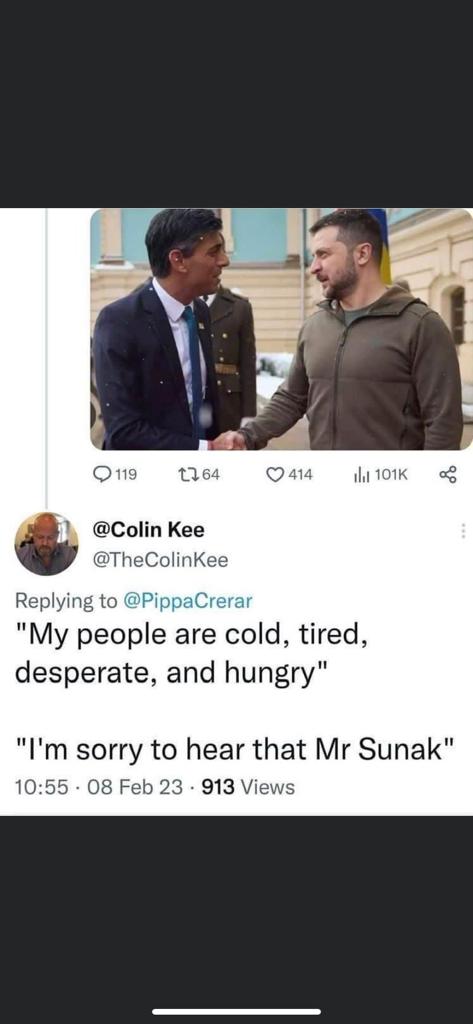Follow the @PippaCrerar mention link
The height and width of the screenshot is (1024, 473).
tap(188, 601)
